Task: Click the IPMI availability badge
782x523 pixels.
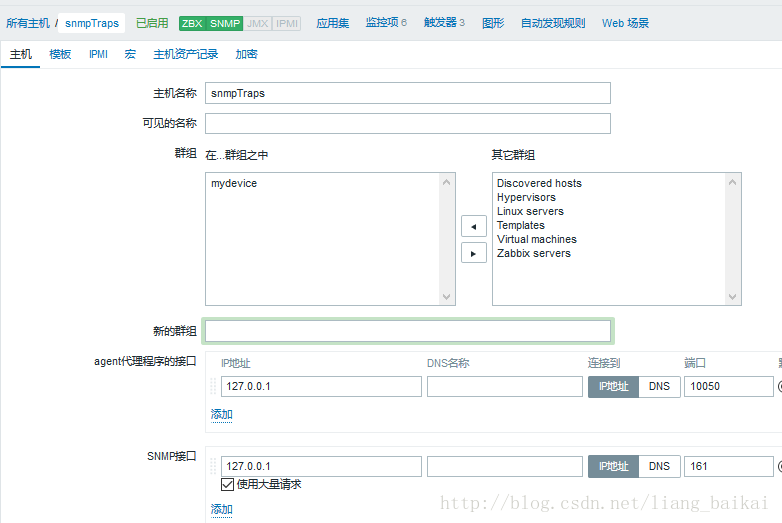Action: point(286,23)
